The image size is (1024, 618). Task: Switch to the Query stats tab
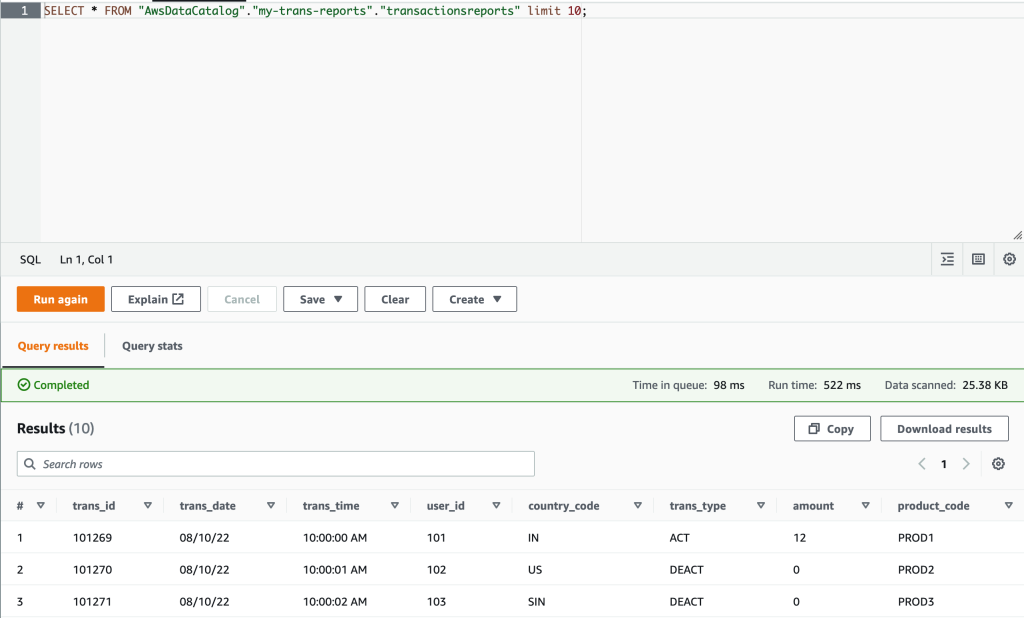[151, 346]
